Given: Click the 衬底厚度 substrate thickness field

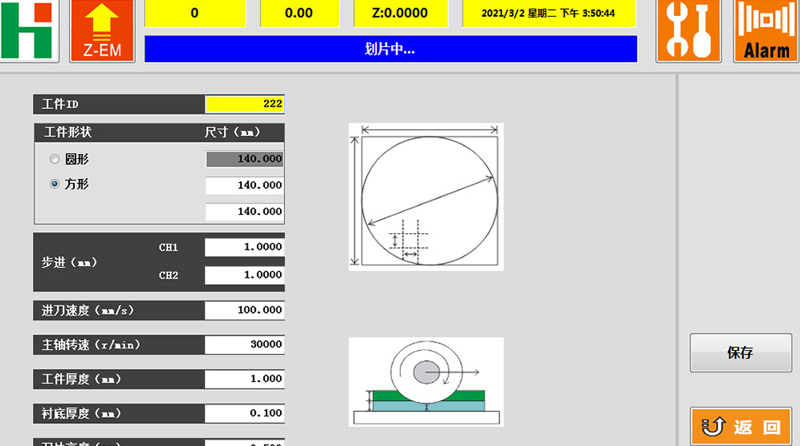Looking at the screenshot, I should coord(245,413).
